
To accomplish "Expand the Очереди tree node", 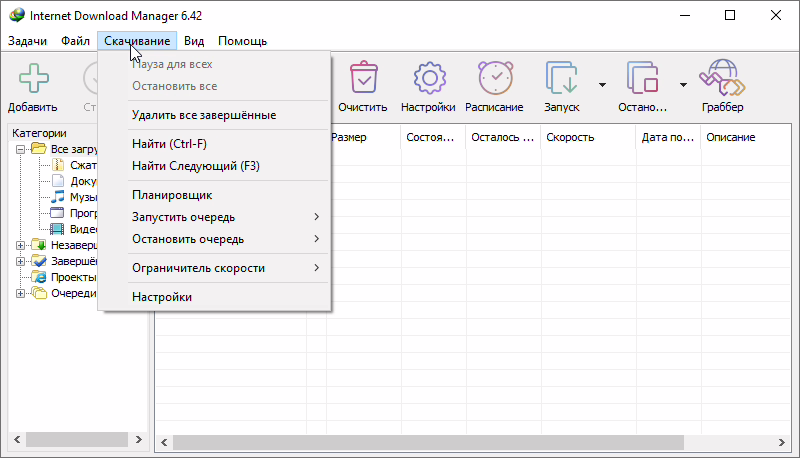I will pos(21,294).
